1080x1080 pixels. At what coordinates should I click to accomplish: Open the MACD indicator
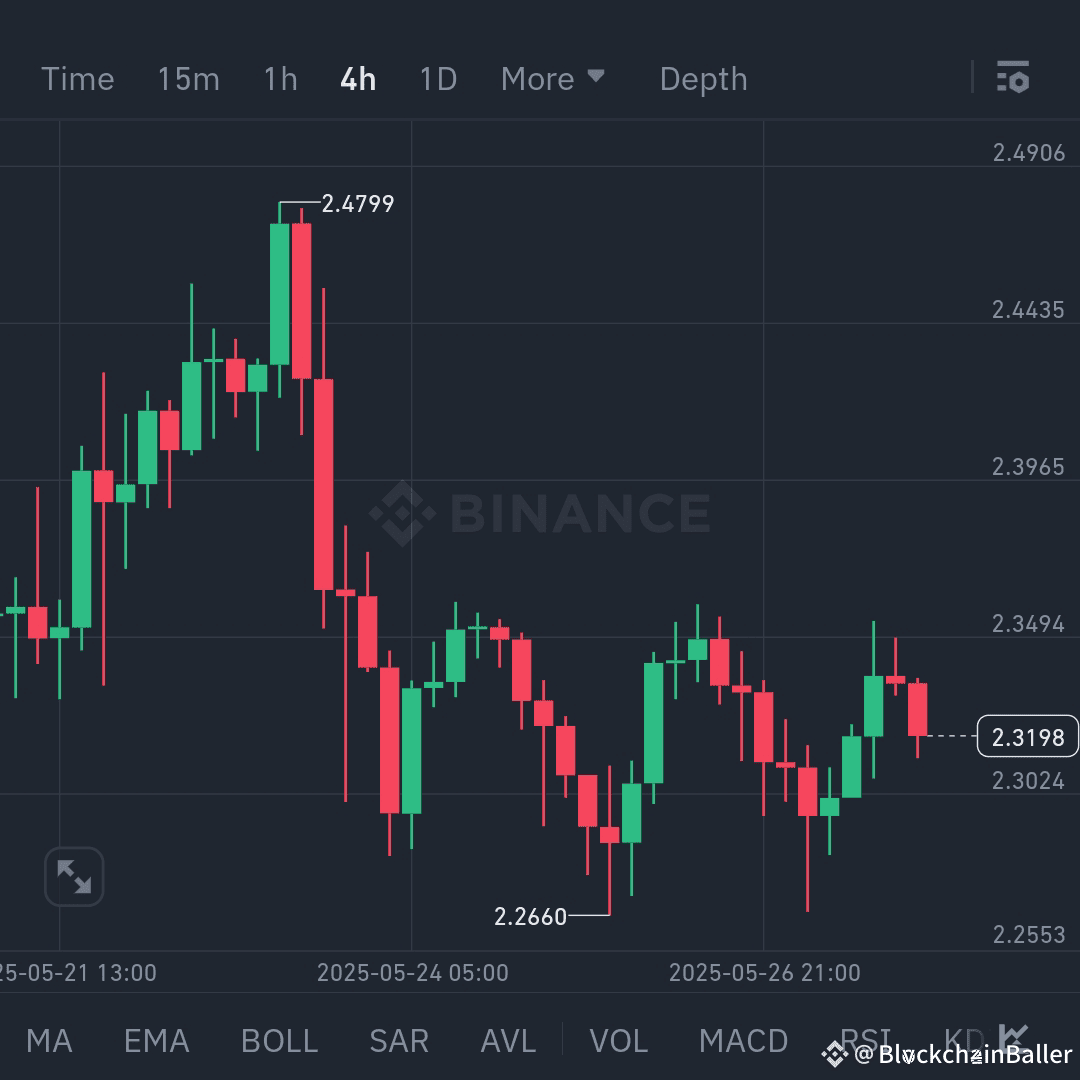point(743,1041)
